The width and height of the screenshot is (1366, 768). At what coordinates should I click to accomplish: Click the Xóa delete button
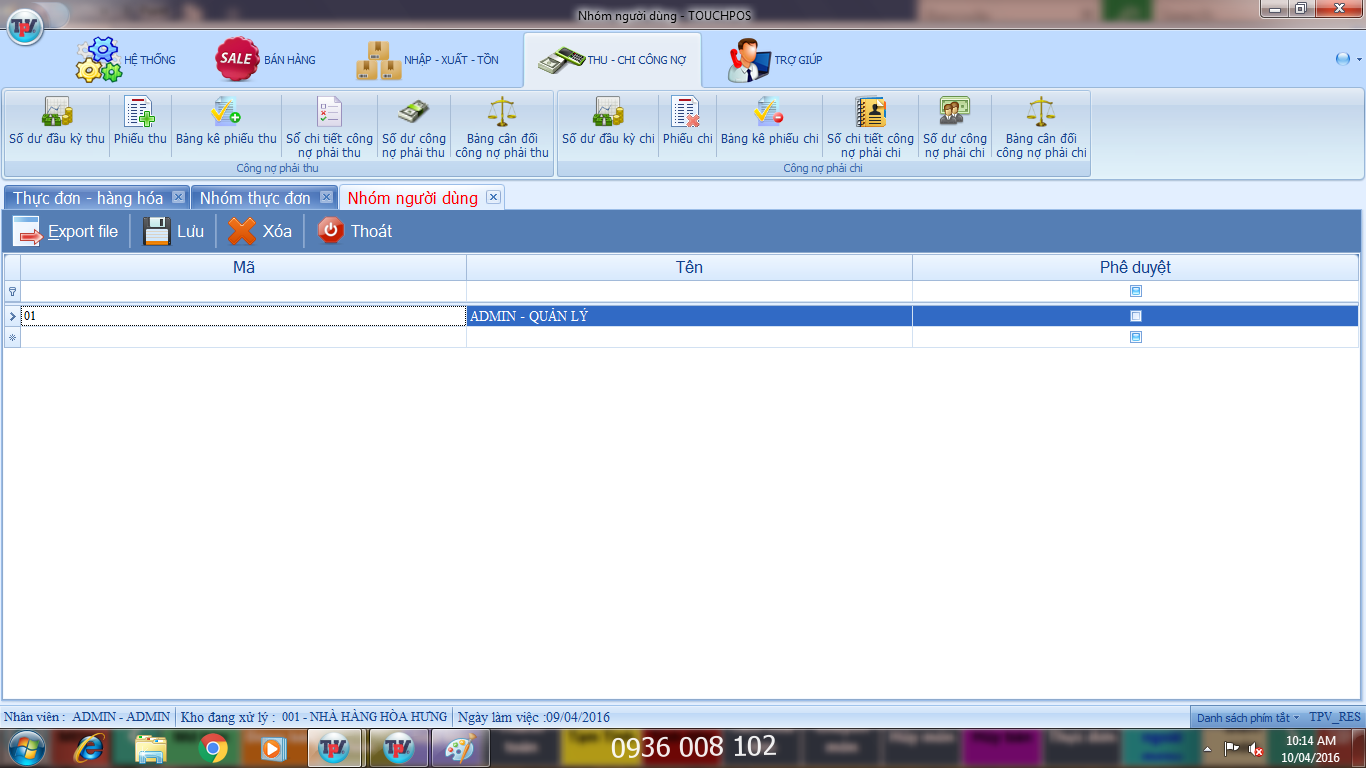260,231
